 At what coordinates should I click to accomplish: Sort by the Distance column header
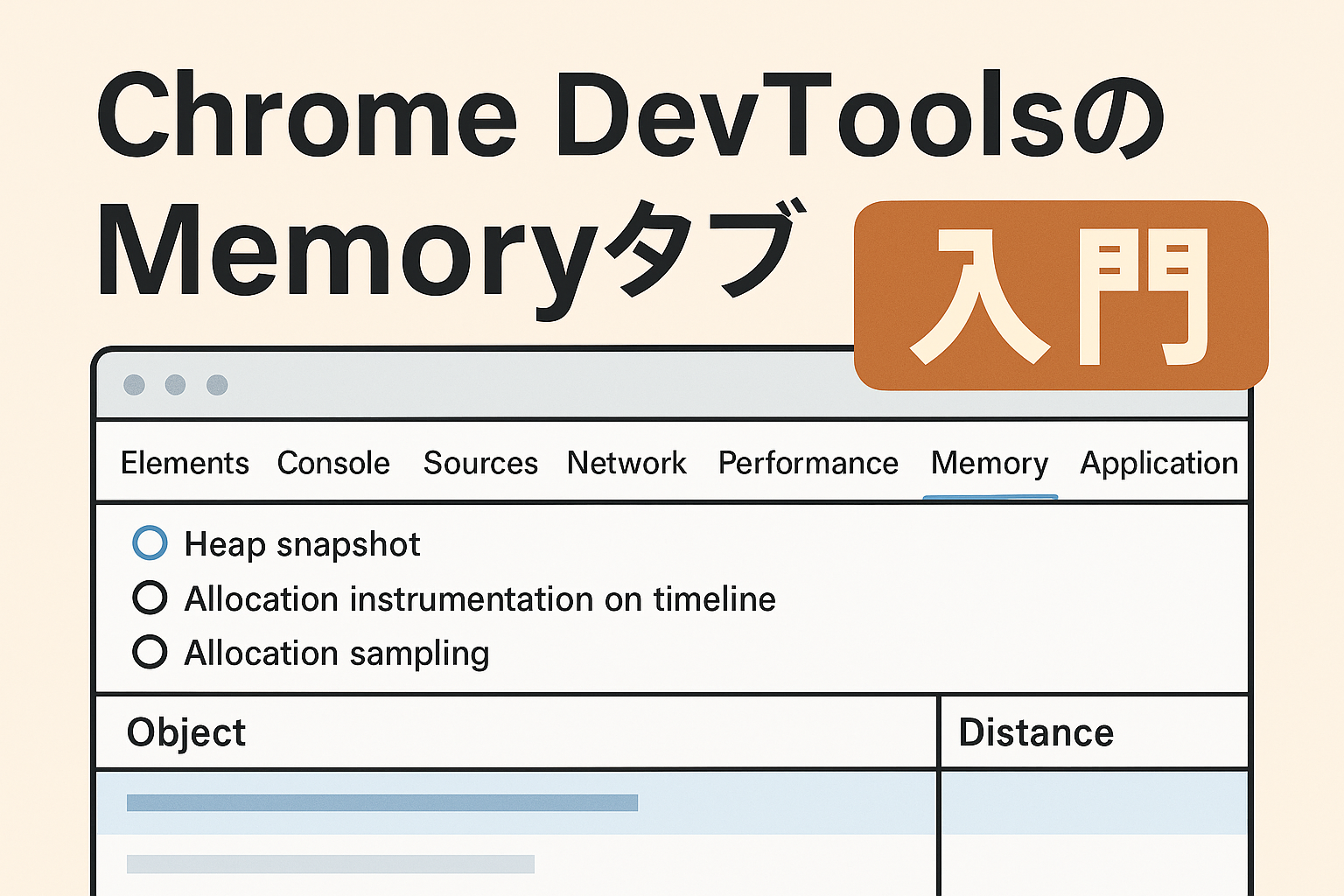click(1036, 732)
